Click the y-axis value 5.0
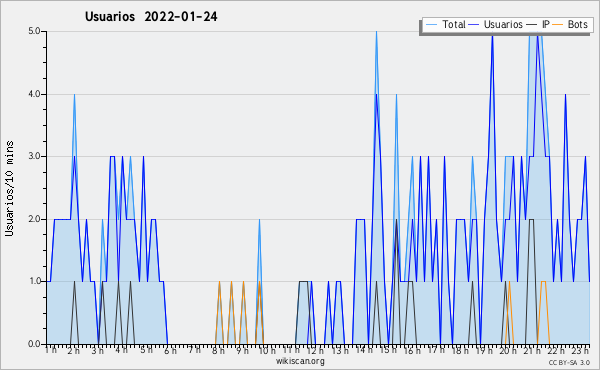 click(x=34, y=31)
